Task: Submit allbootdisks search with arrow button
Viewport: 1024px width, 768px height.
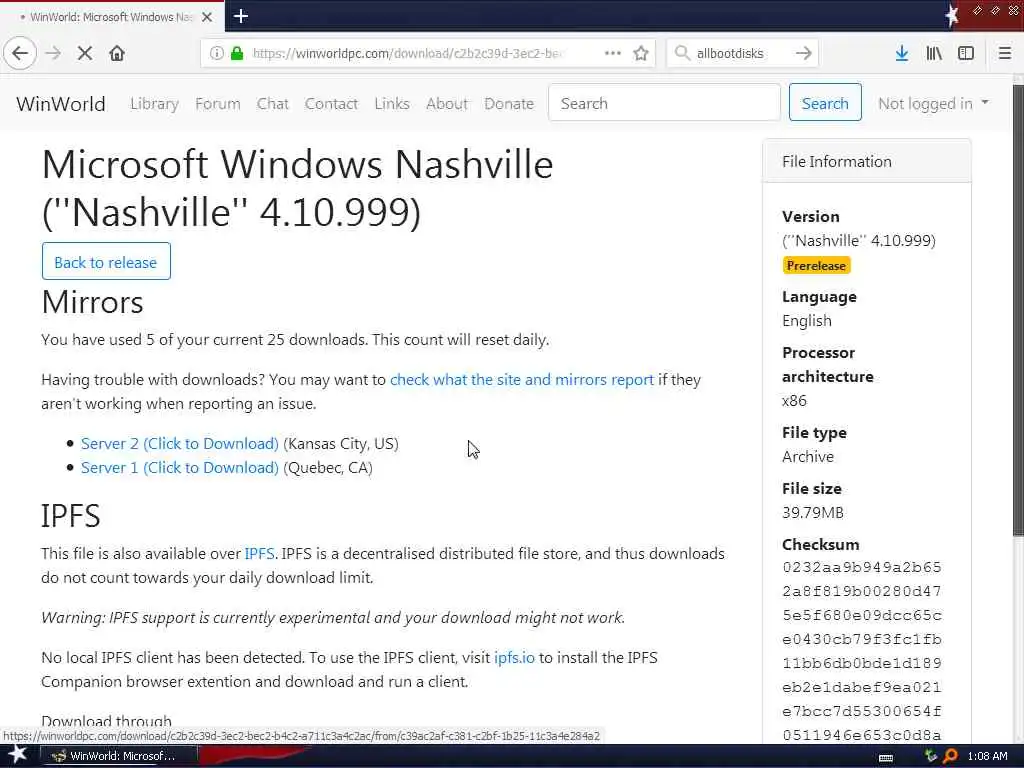Action: pos(803,53)
